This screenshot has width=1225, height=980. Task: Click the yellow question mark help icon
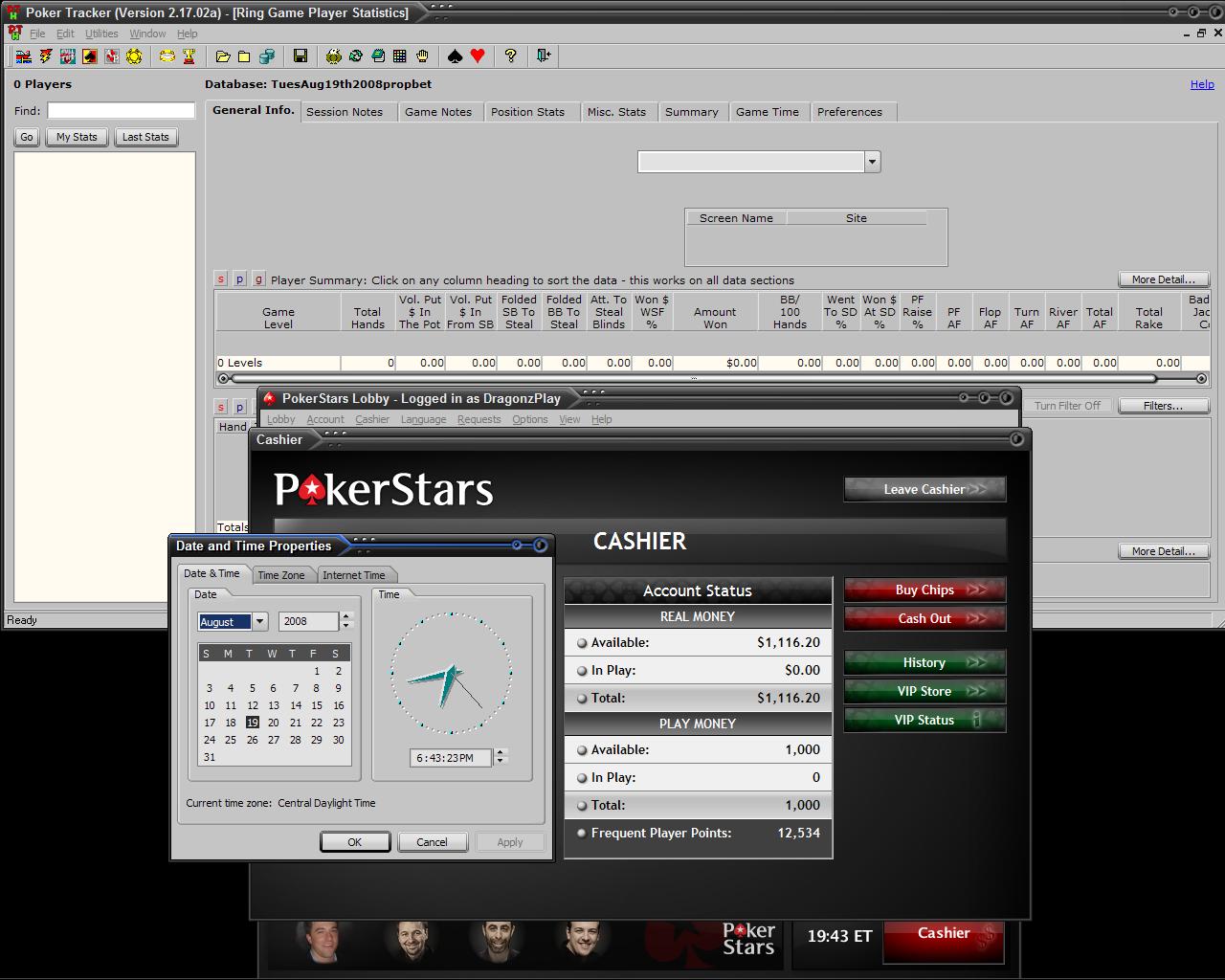pos(511,56)
